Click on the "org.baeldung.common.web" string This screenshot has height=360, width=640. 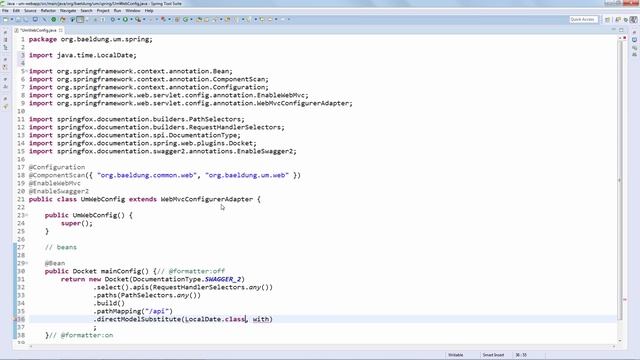147,175
